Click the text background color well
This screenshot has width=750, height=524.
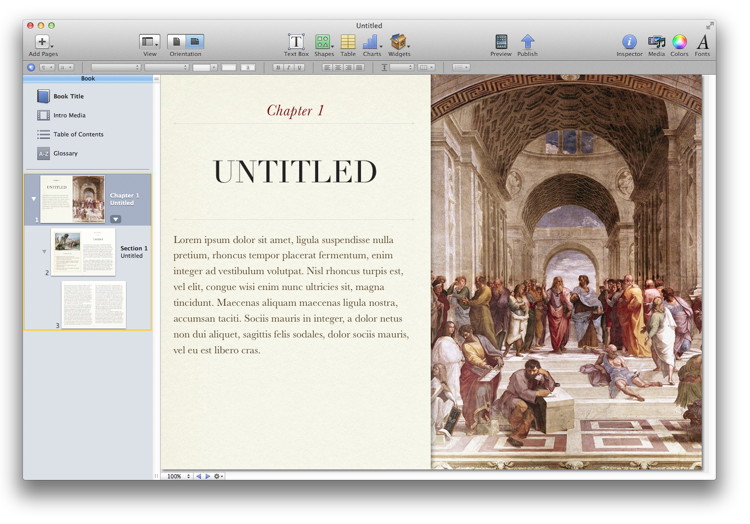point(248,67)
